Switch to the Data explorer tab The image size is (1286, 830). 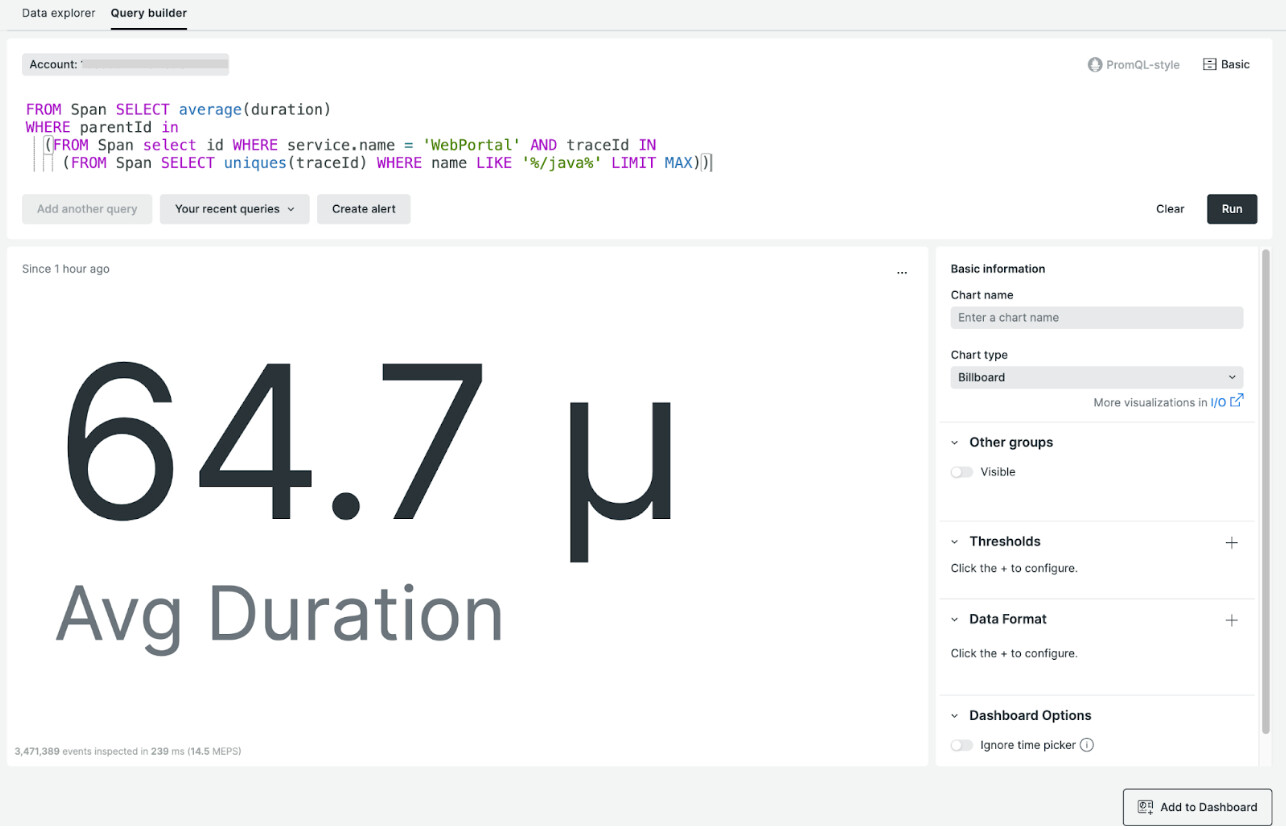coord(58,13)
